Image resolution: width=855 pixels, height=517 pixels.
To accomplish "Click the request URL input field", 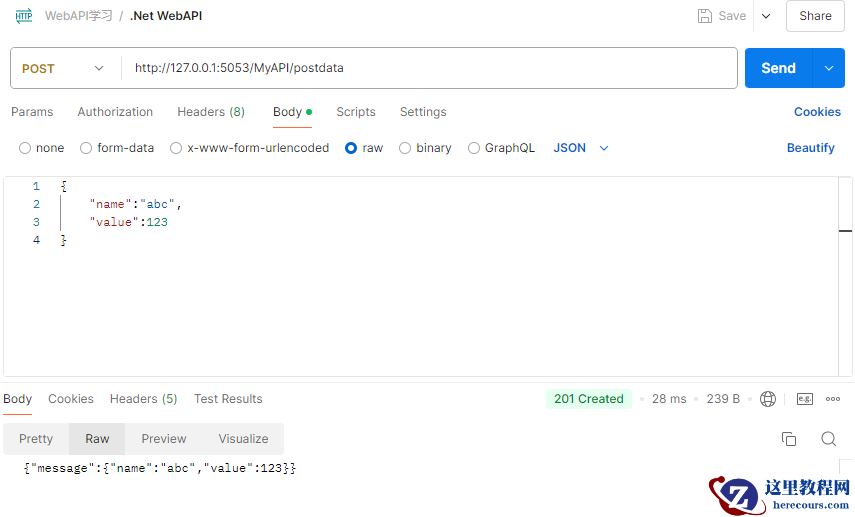I will coord(430,68).
